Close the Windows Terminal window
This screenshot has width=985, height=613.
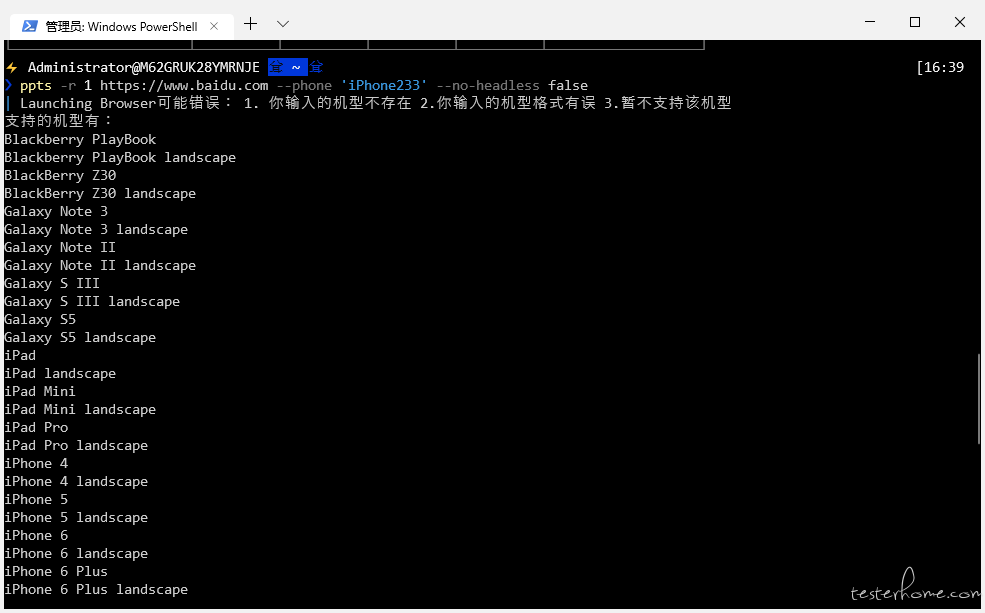(960, 22)
